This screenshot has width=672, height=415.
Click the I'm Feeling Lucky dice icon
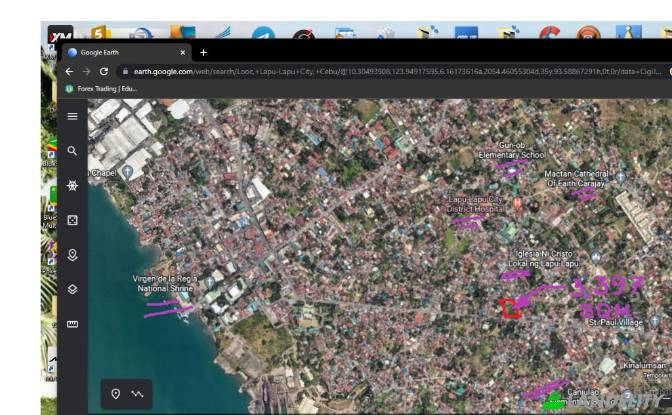pos(72,220)
